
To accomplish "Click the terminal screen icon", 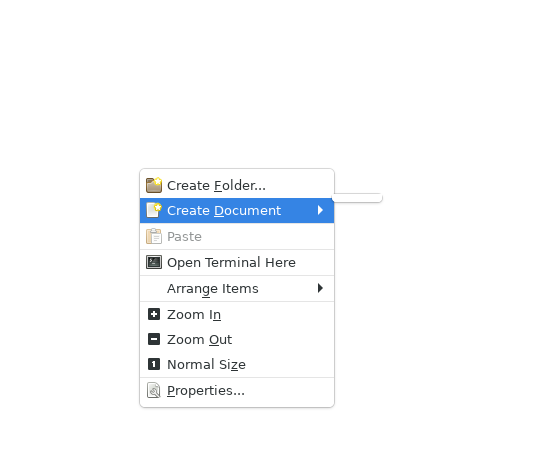I will point(154,262).
